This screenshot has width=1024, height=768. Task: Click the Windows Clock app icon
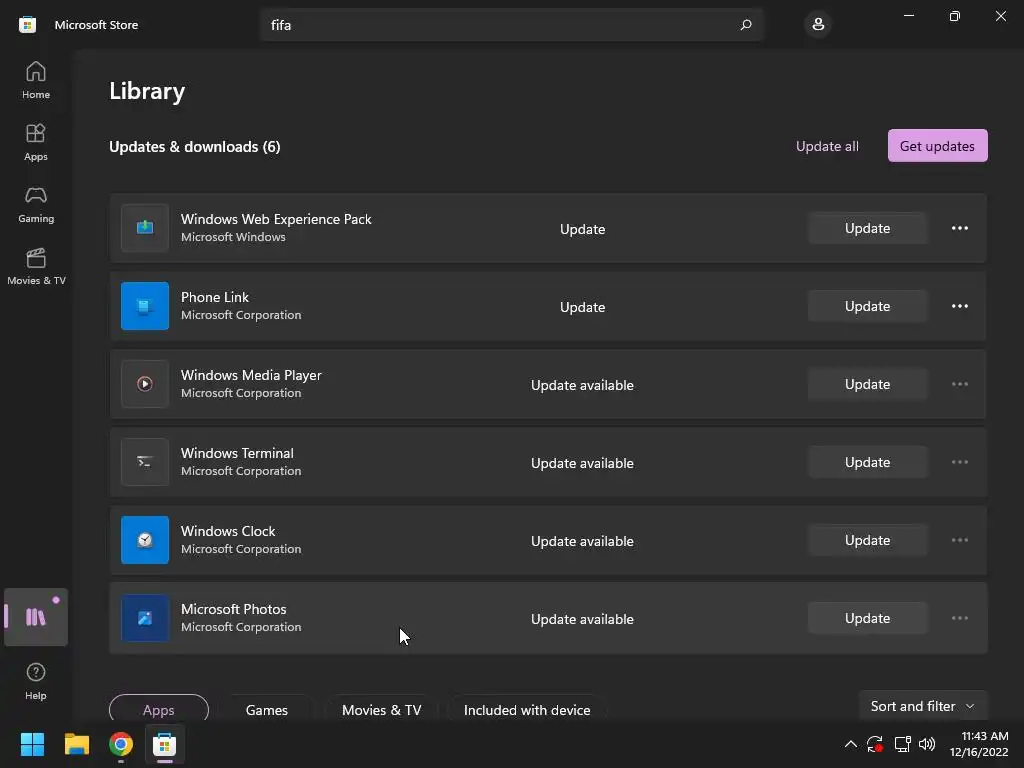coord(145,540)
